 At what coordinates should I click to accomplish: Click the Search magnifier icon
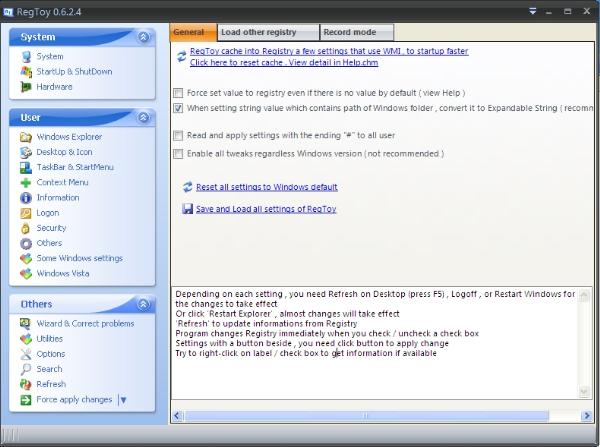click(x=26, y=369)
